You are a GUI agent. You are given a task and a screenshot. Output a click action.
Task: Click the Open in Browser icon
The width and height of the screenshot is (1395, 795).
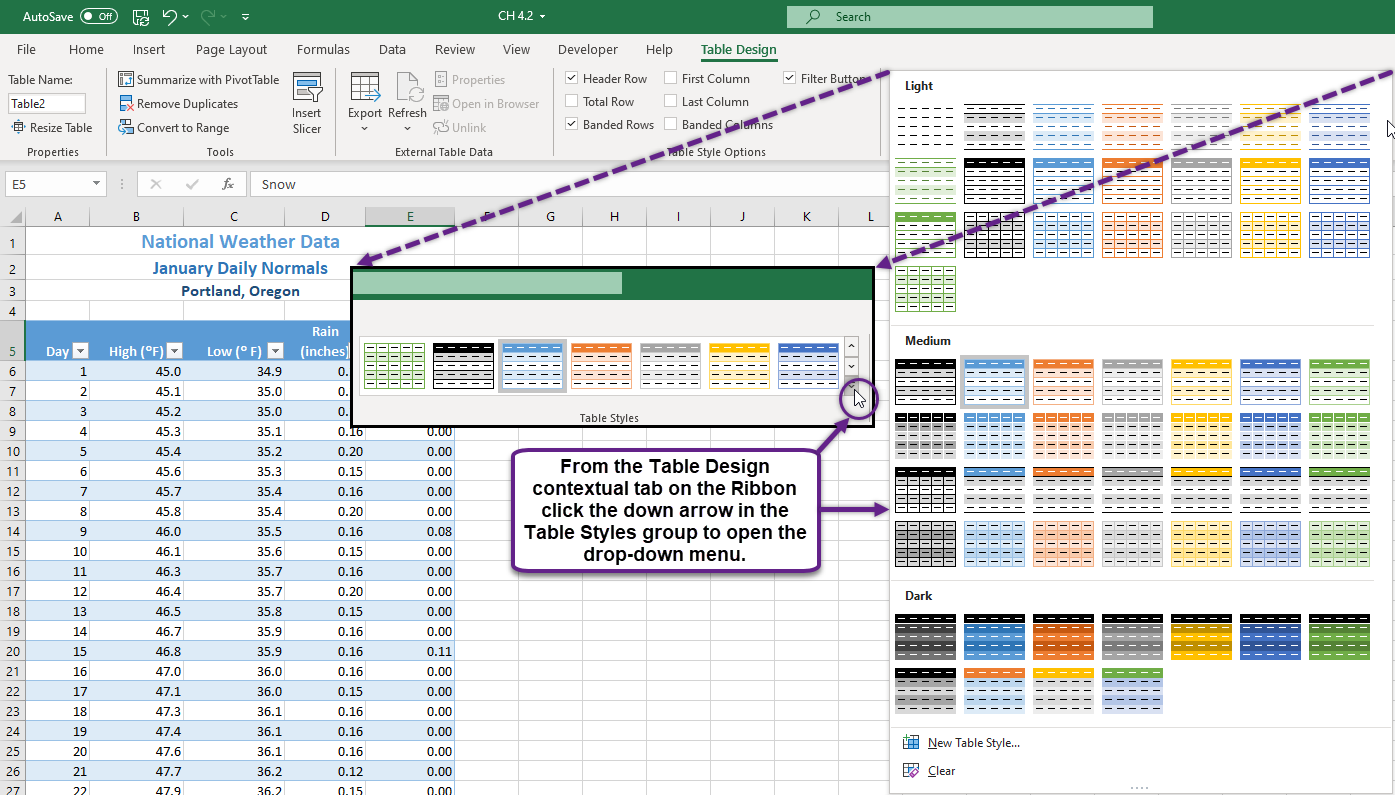click(x=441, y=104)
